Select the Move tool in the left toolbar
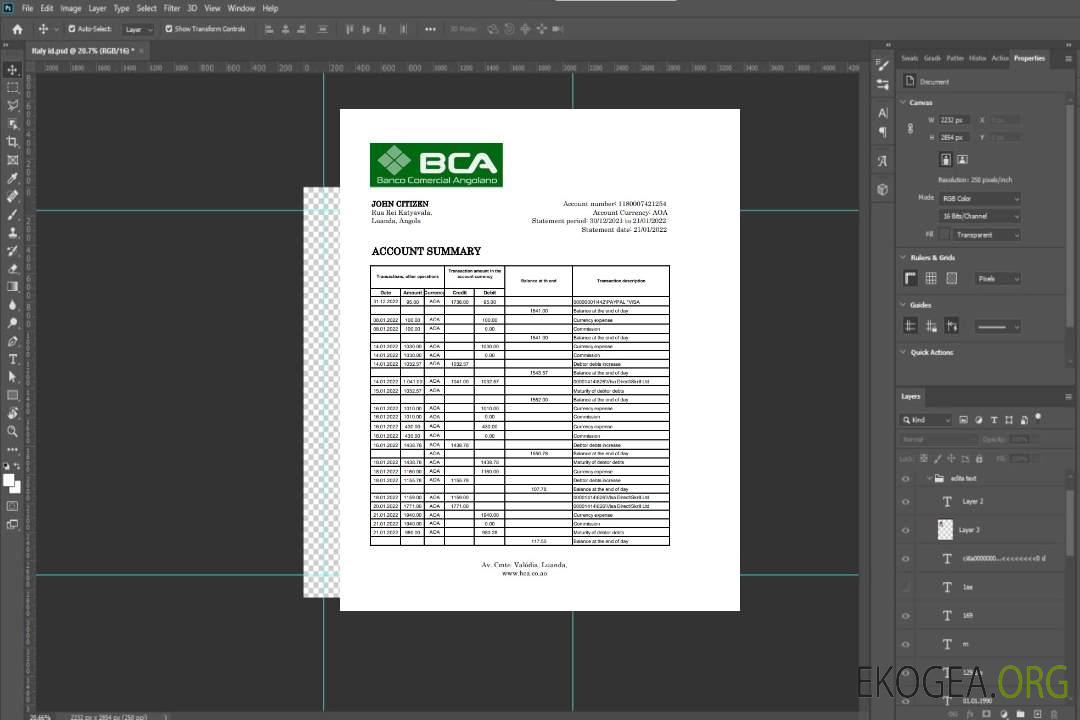 [12, 70]
